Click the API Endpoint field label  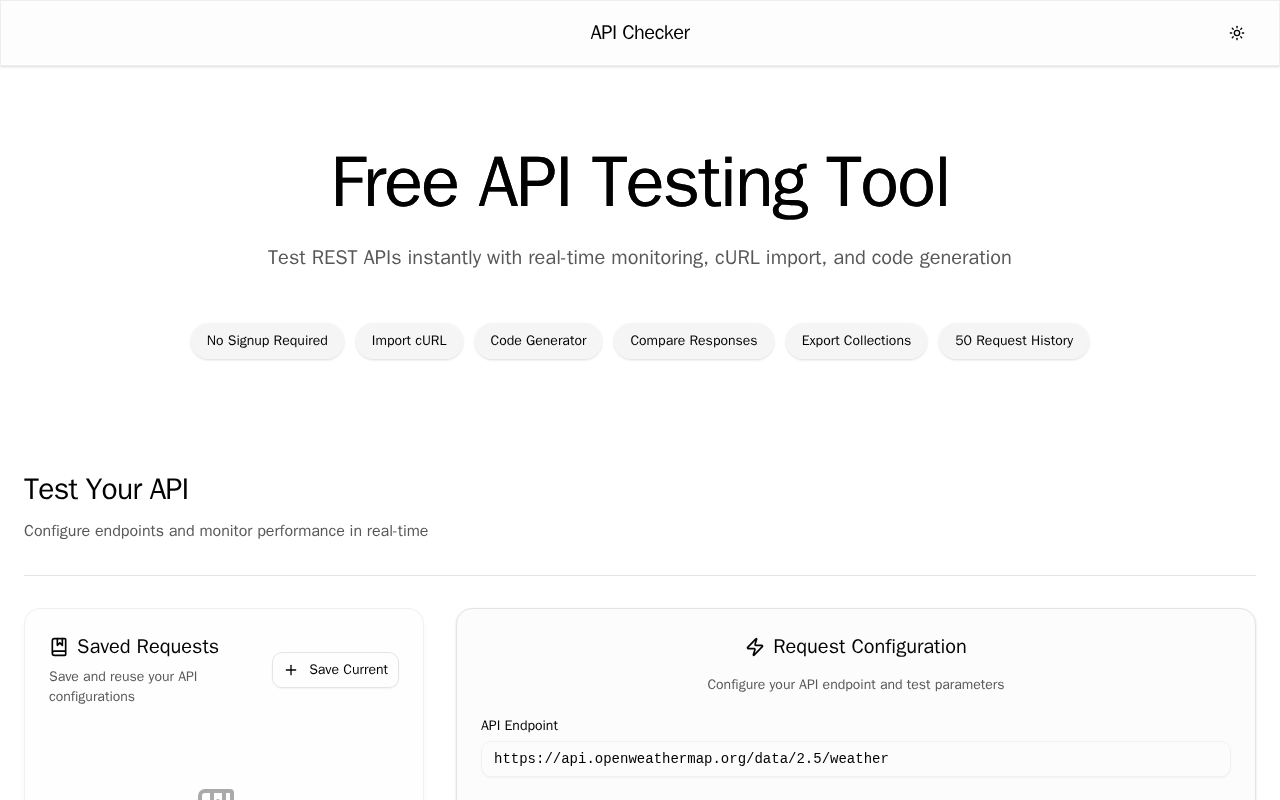(519, 726)
